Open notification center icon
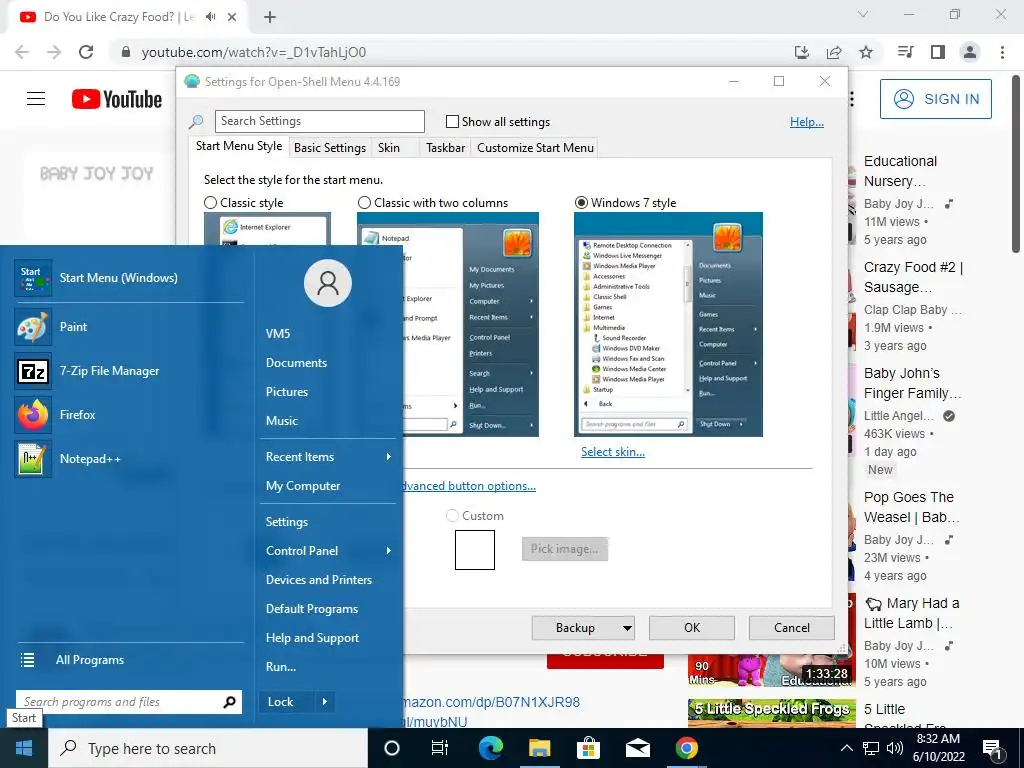This screenshot has height=768, width=1024. tap(992, 749)
